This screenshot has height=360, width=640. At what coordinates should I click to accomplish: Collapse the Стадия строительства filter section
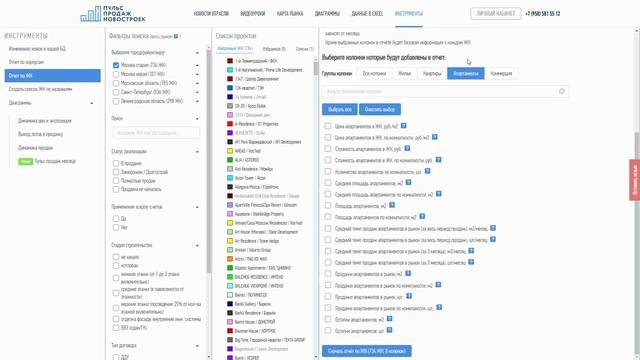point(197,245)
